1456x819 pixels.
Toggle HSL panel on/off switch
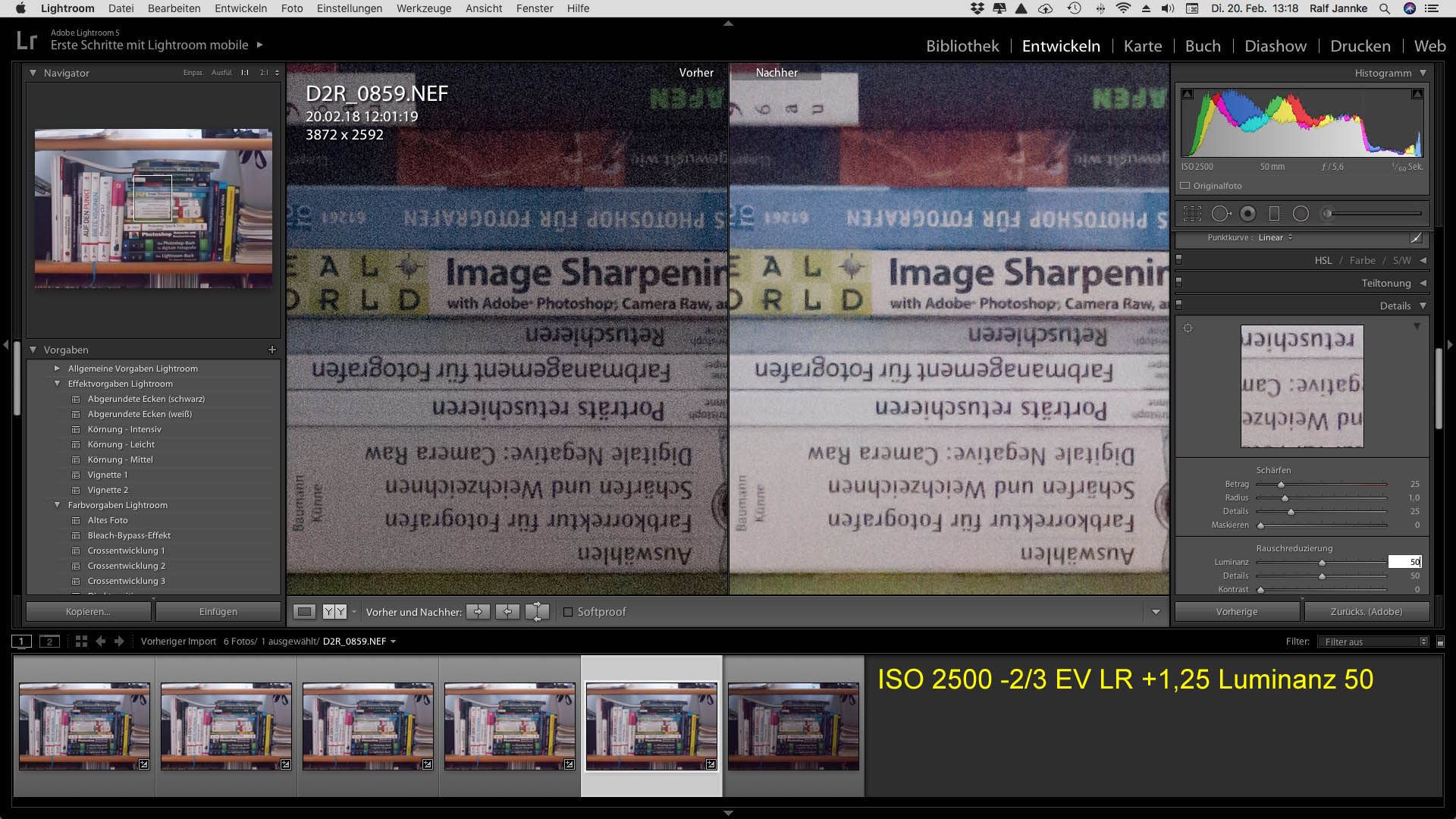(x=1178, y=260)
